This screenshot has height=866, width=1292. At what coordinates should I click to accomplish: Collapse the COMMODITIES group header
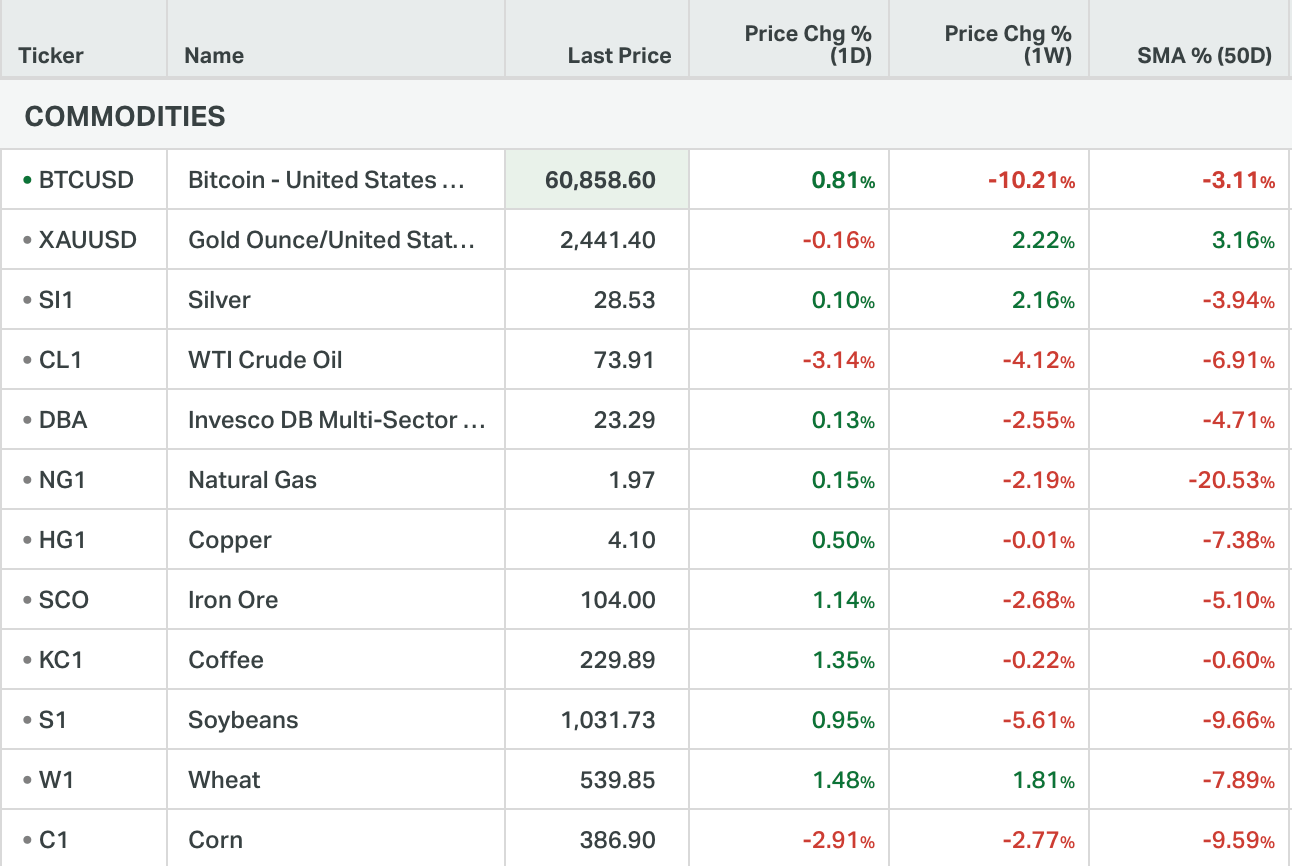click(125, 116)
